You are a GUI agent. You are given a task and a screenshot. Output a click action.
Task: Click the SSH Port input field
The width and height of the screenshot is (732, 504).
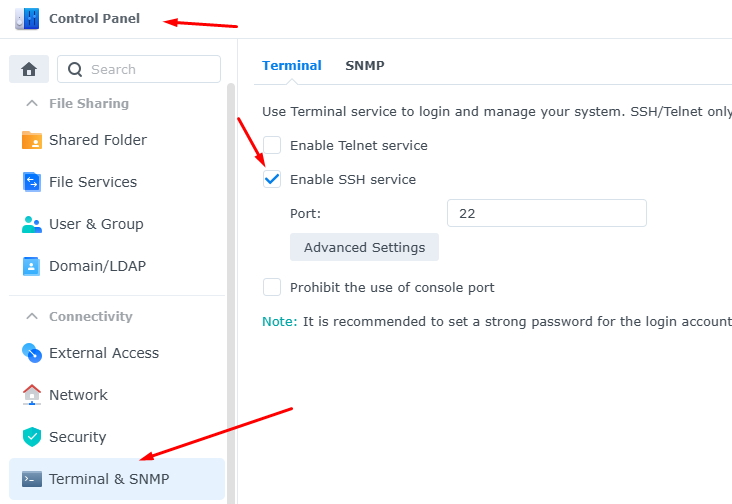[547, 213]
